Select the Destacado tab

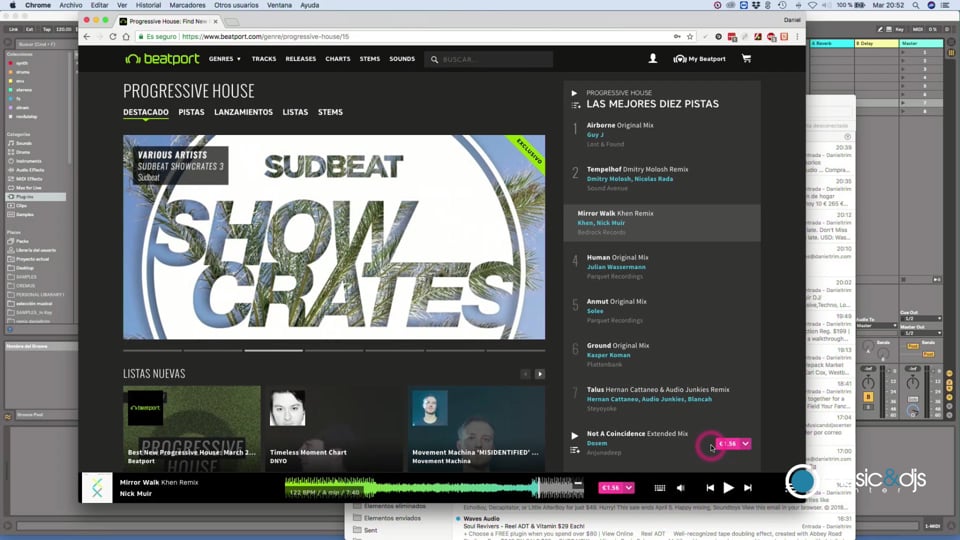pos(146,112)
